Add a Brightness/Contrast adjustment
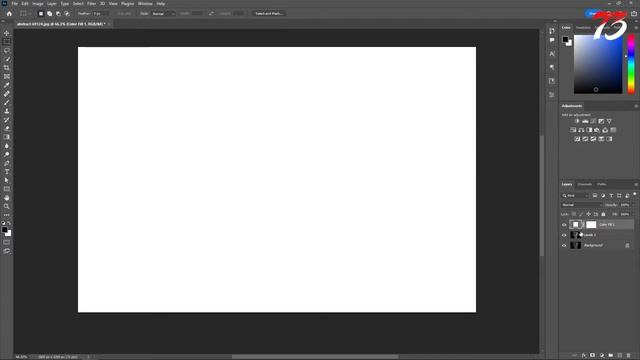 click(x=577, y=121)
